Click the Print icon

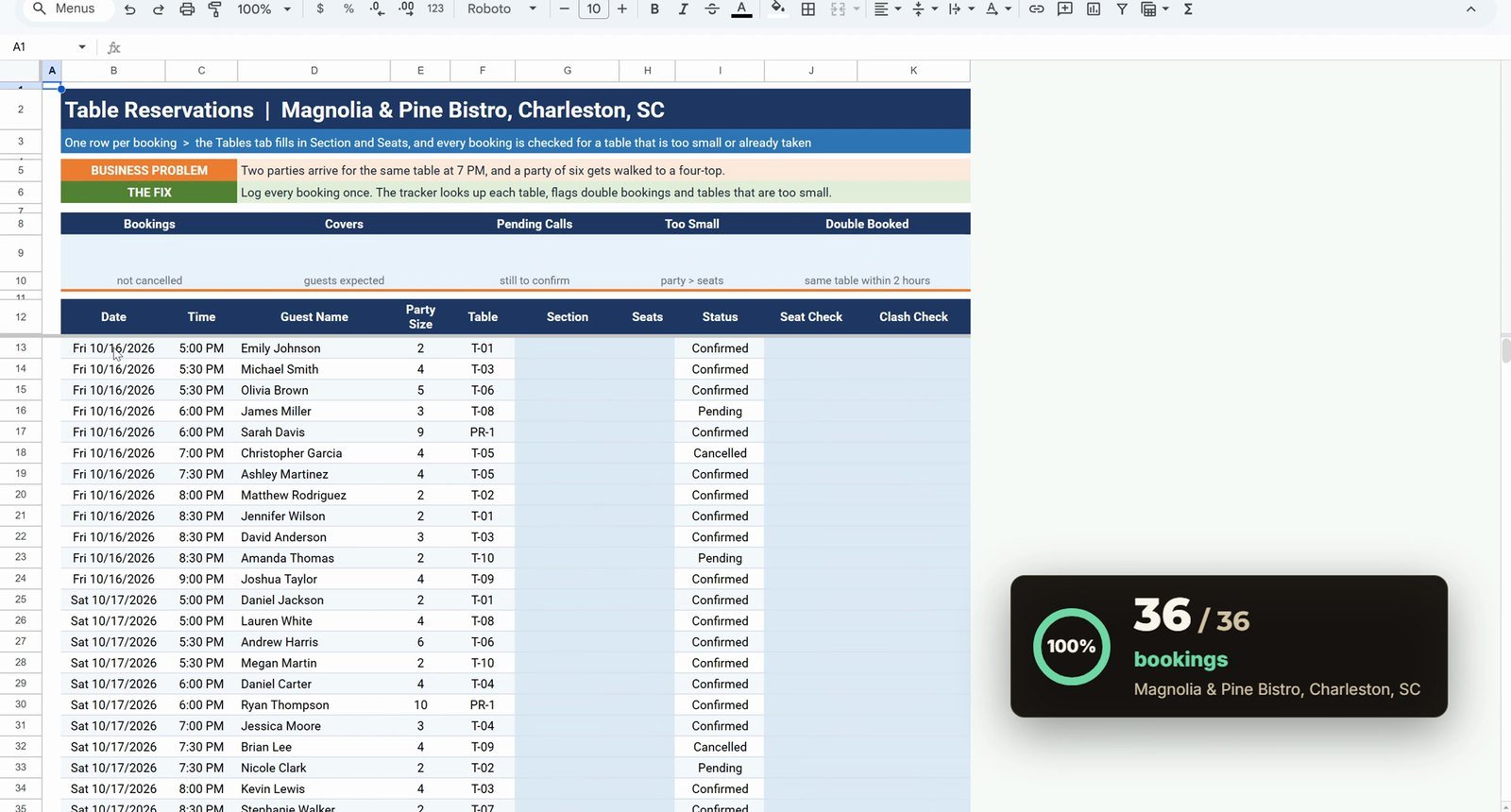coord(187,9)
